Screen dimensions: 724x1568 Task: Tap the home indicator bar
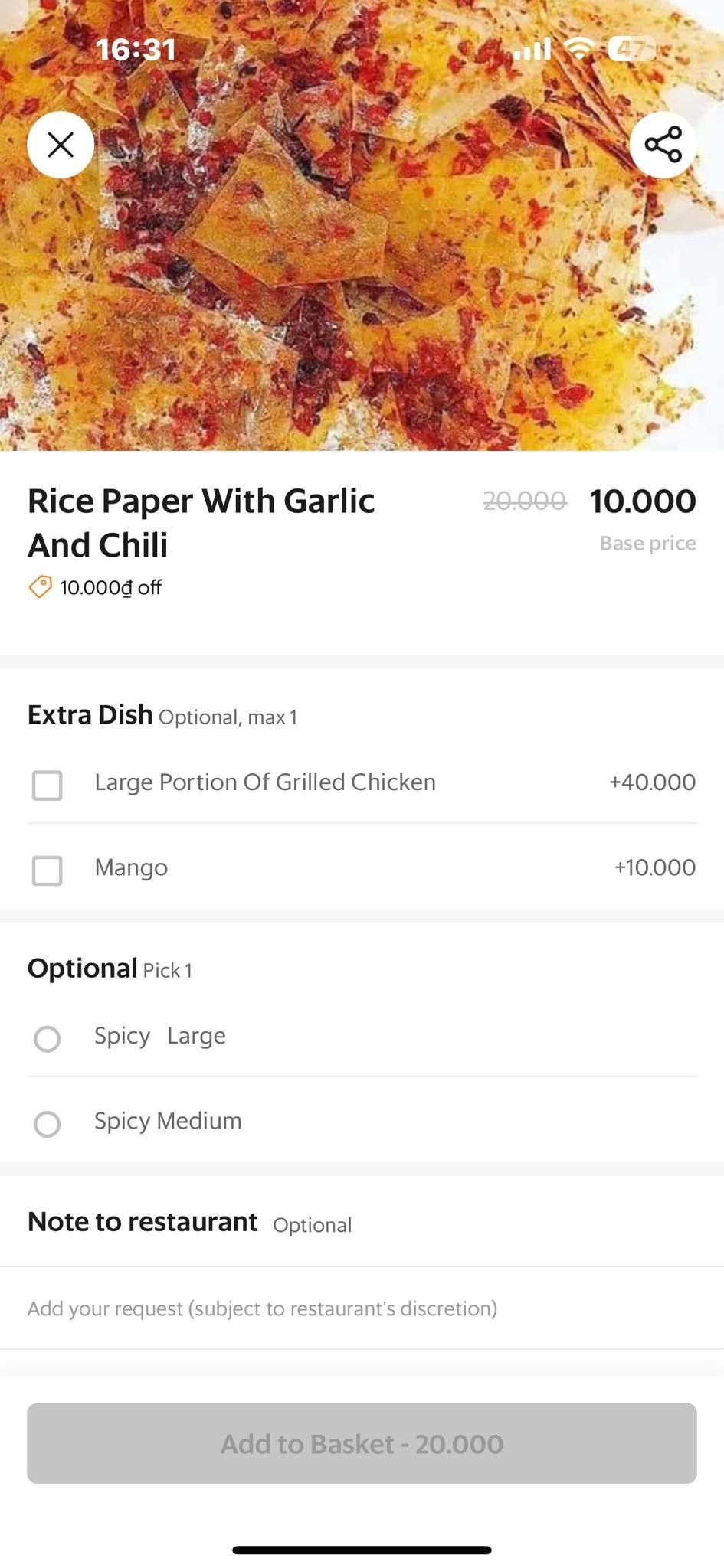tap(362, 1550)
